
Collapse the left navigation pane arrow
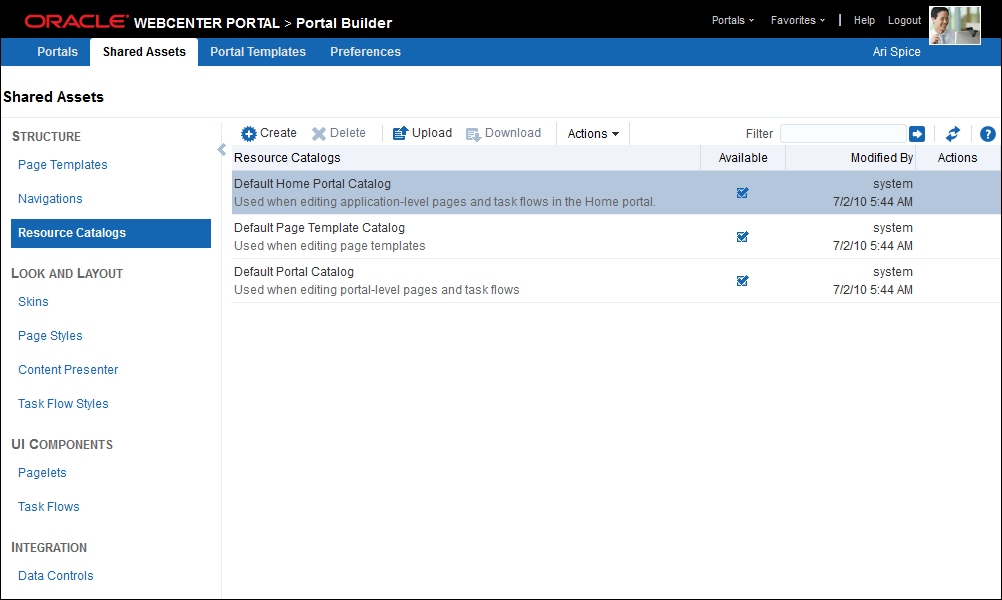pyautogui.click(x=221, y=150)
